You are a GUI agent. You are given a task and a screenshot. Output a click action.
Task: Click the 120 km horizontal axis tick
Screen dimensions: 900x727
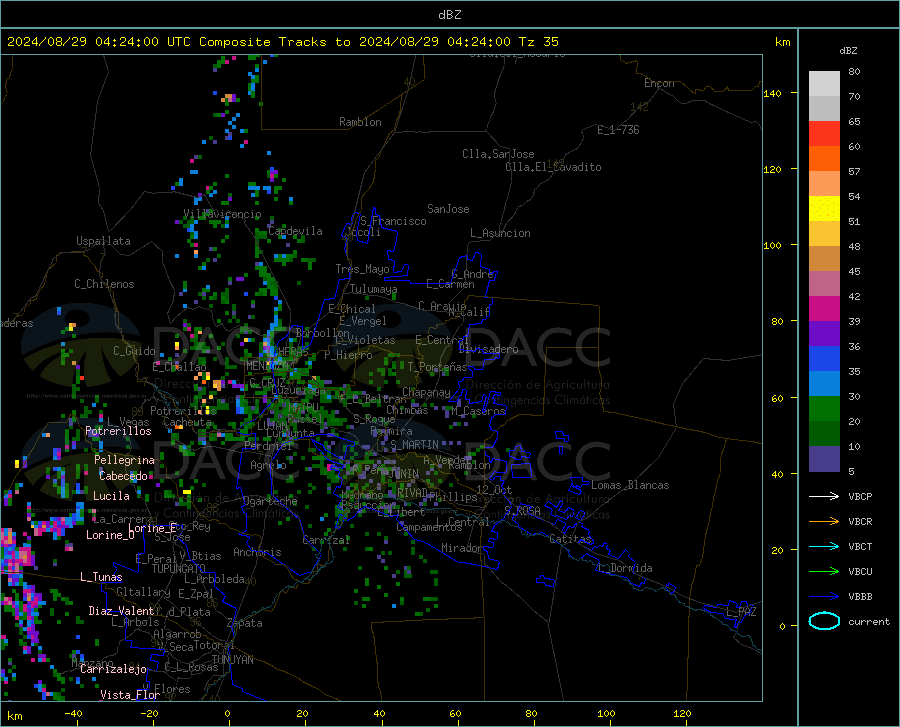[x=682, y=713]
